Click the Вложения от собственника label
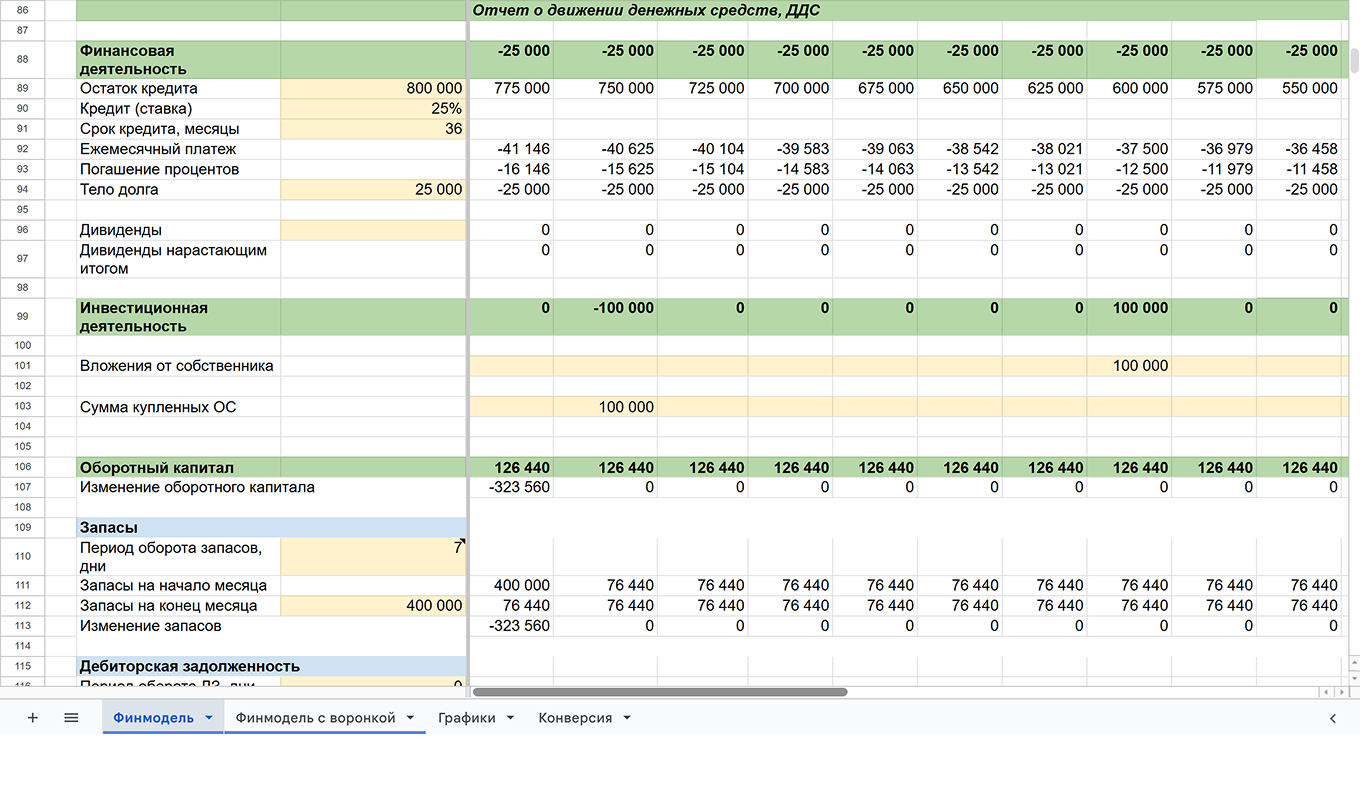Screen dimensions: 1360x785 [x=176, y=366]
